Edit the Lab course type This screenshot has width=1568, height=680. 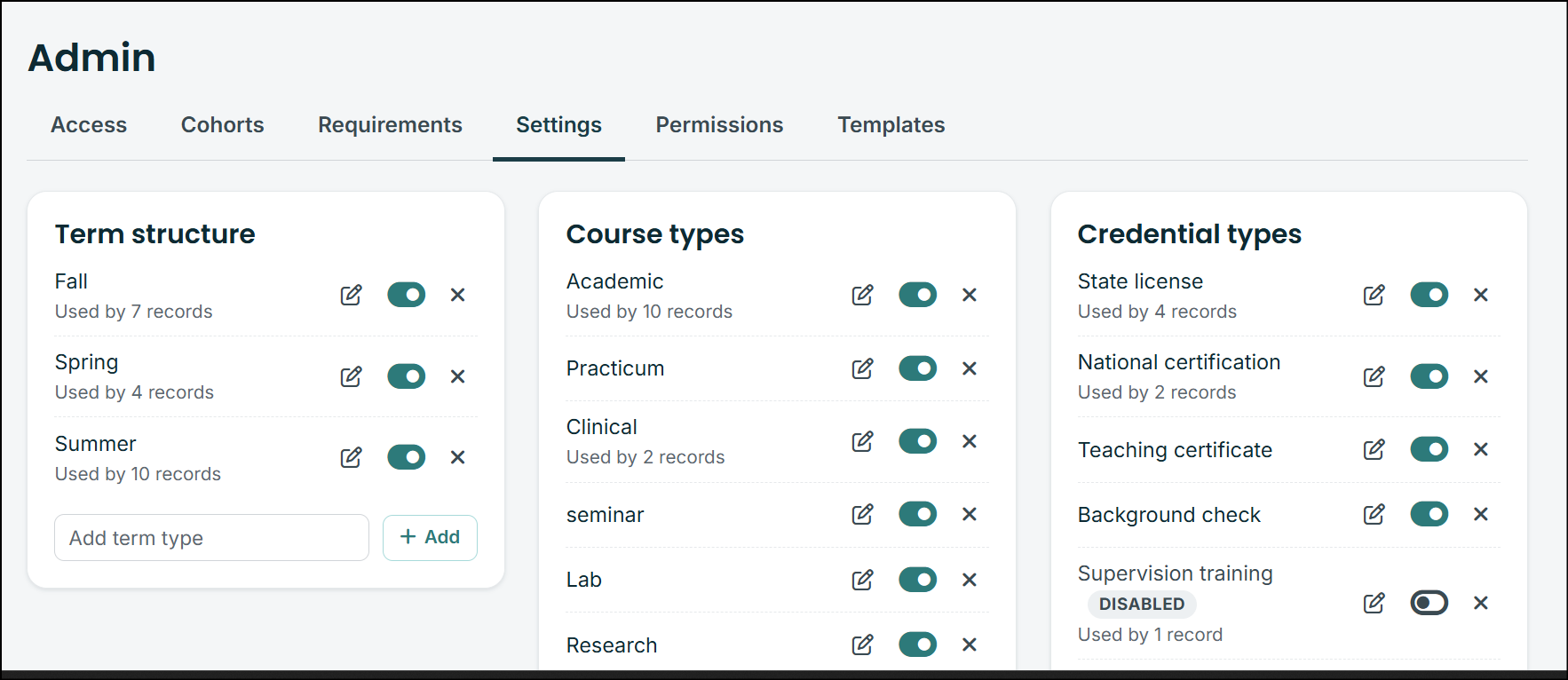click(863, 580)
